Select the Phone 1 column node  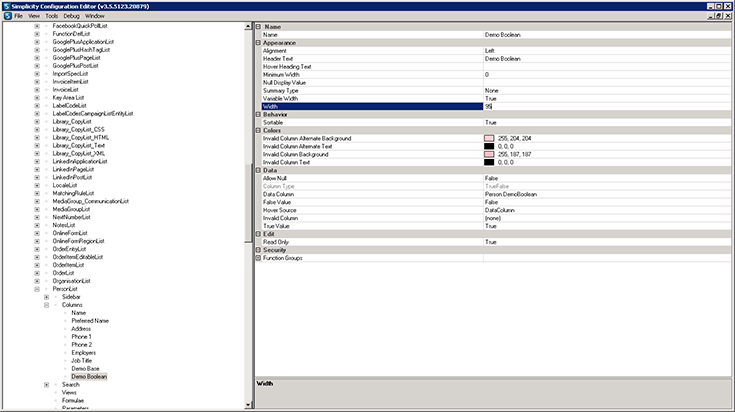tap(82, 337)
